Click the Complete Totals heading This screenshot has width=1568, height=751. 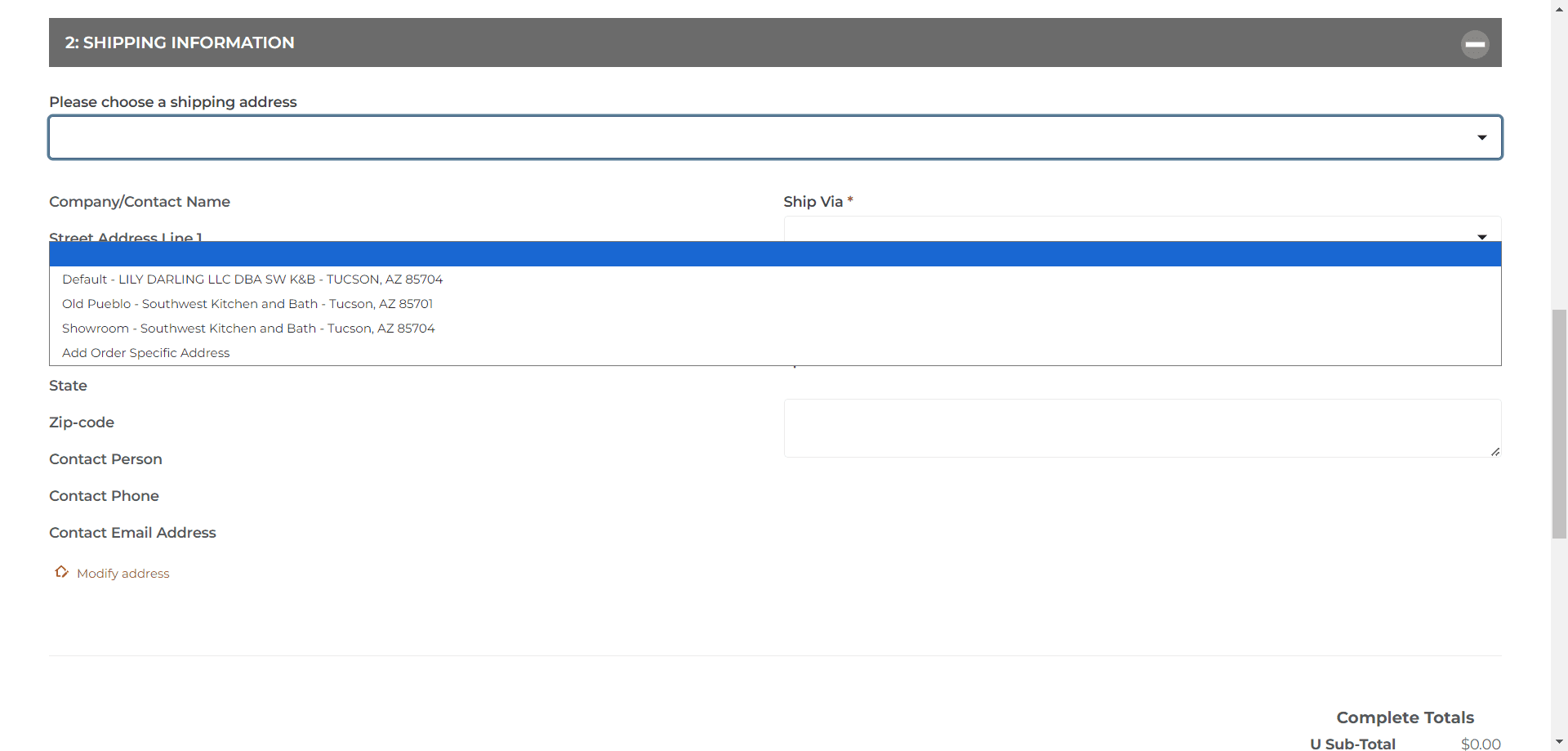tap(1405, 717)
